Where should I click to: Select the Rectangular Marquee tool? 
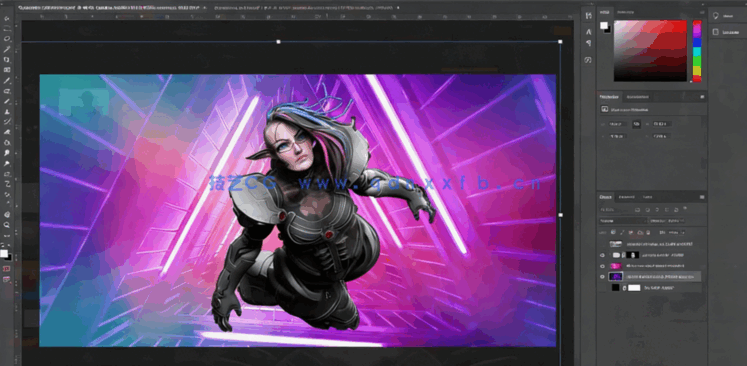(x=7, y=29)
